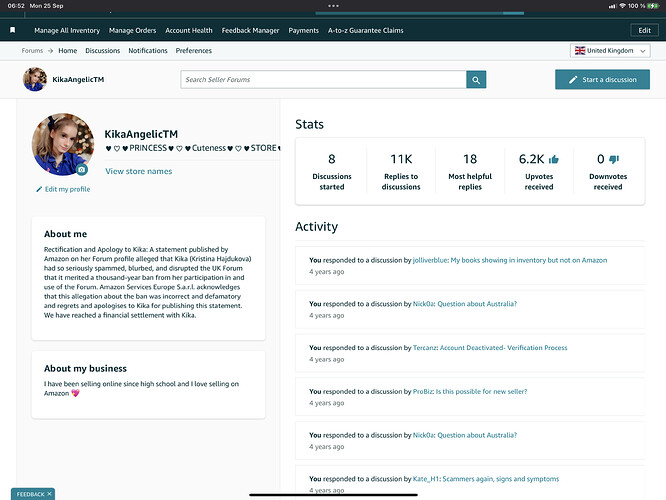The width and height of the screenshot is (666, 500).
Task: Focus the Search Seller Forums field
Action: [323, 79]
